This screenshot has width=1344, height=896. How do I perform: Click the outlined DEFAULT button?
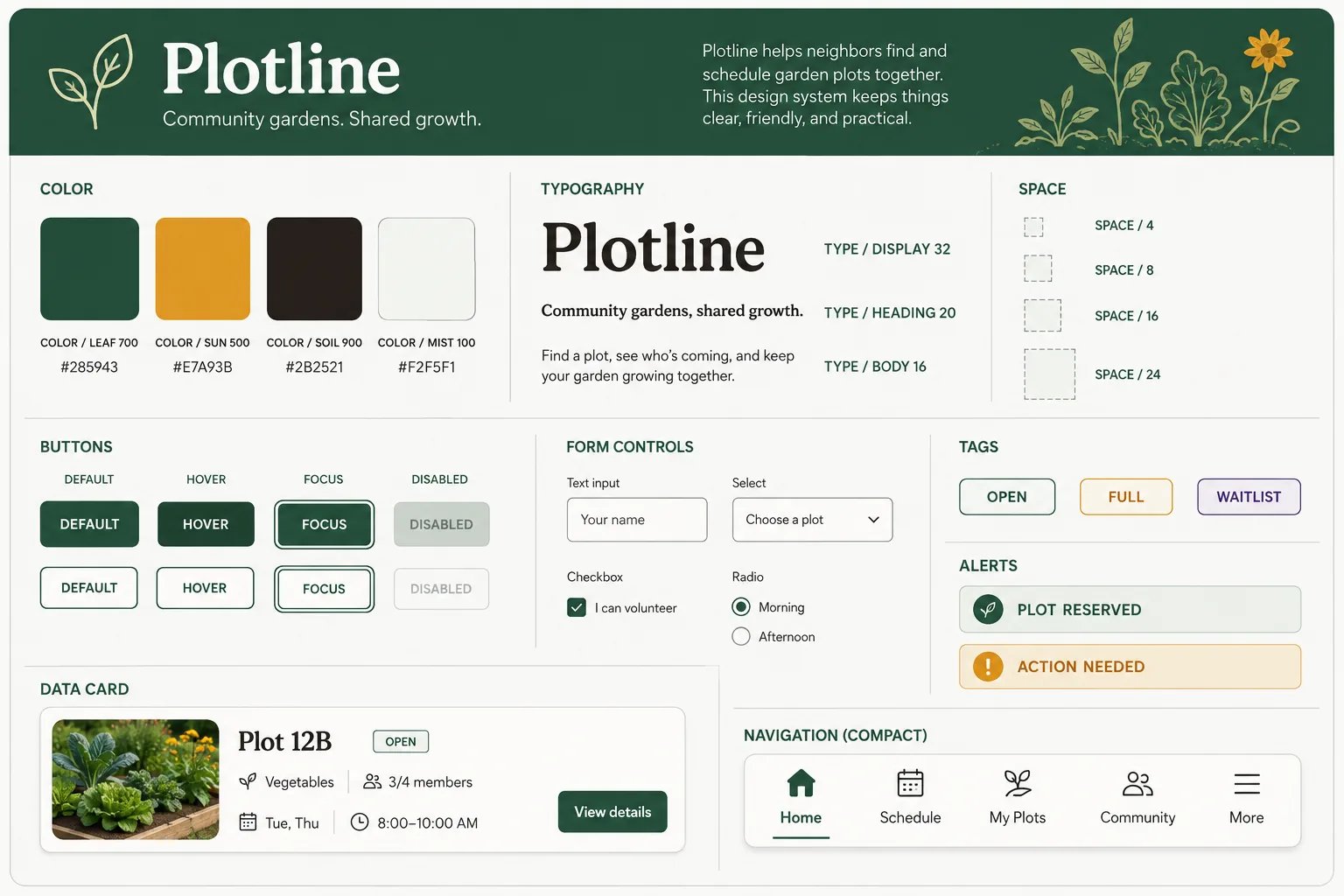coord(89,588)
